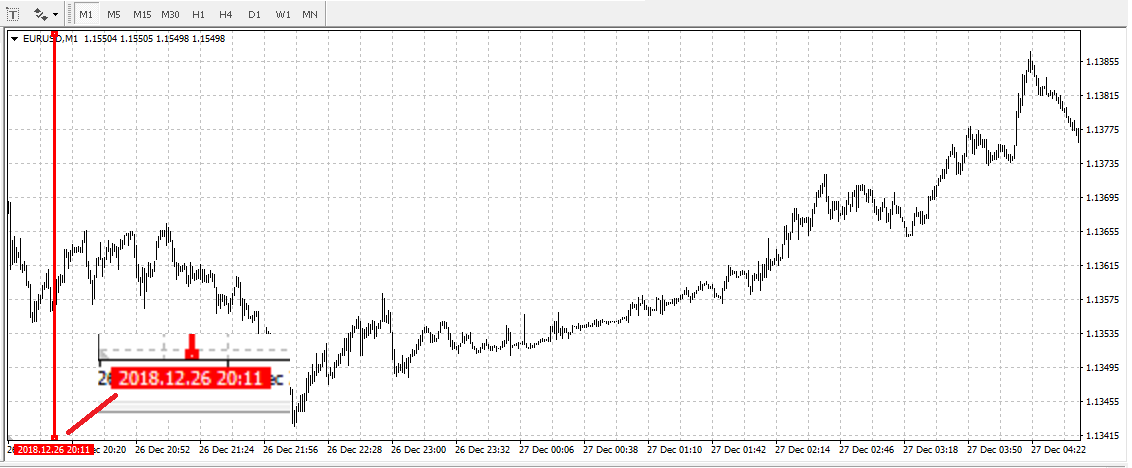Click the 1.13855 price scale label
Viewport: 1132px width, 468px height.
pos(1102,62)
